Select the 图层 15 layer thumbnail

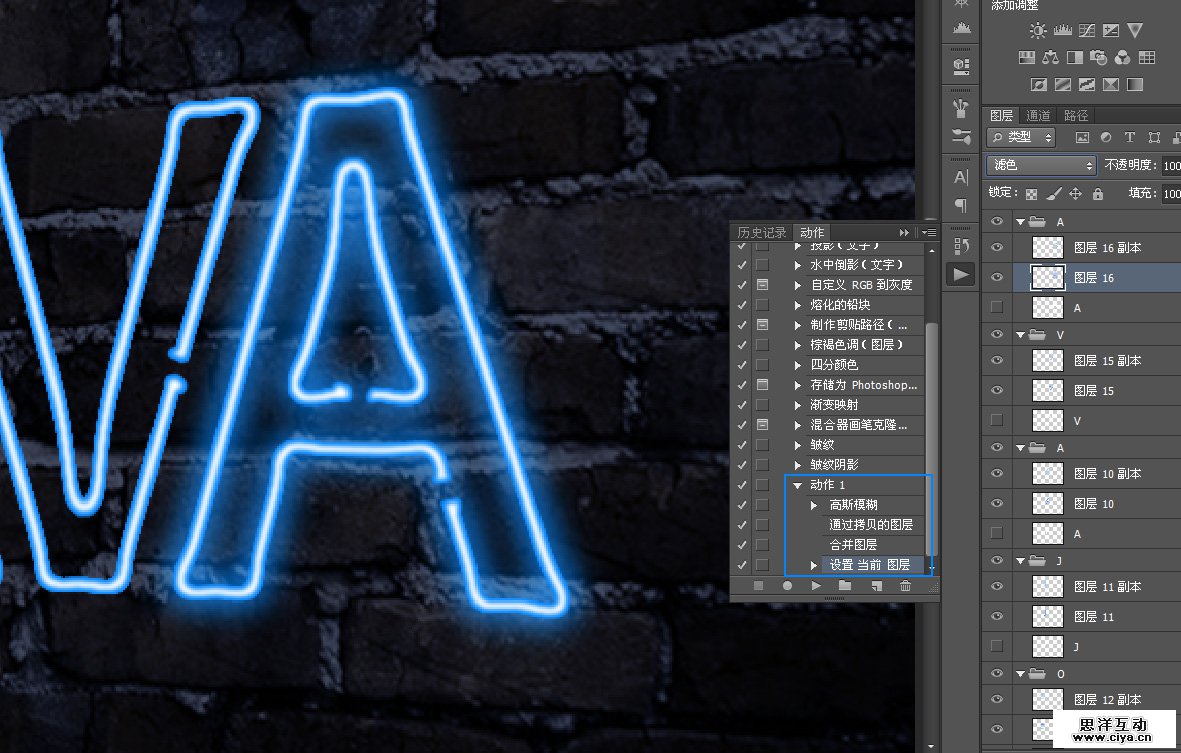click(1047, 390)
